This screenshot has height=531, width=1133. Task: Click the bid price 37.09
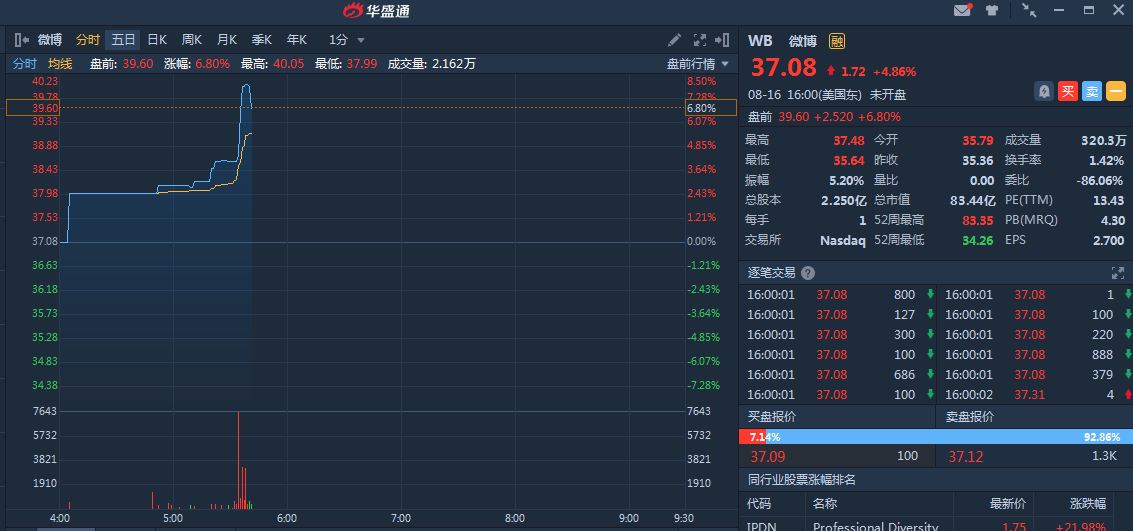767,457
